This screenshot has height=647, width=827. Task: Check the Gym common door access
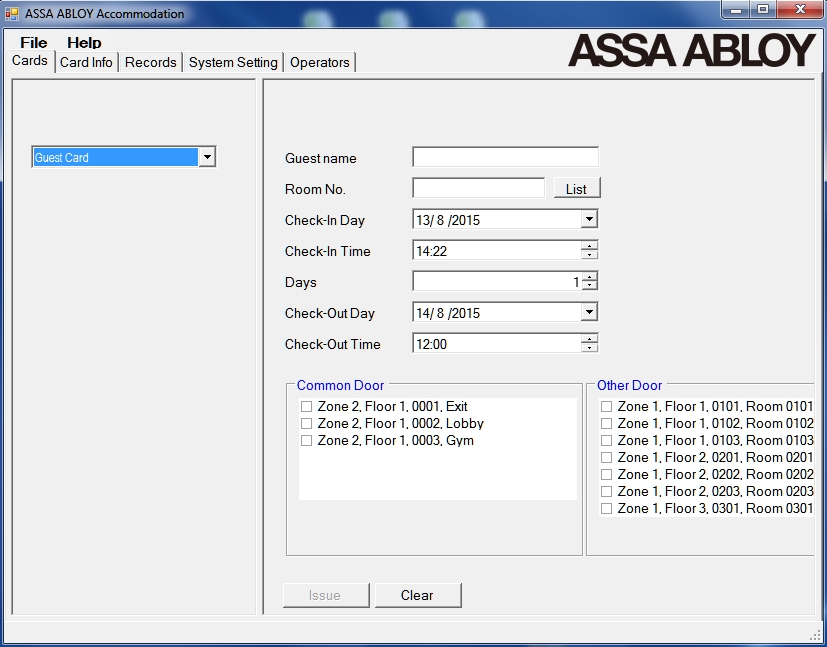pos(306,440)
